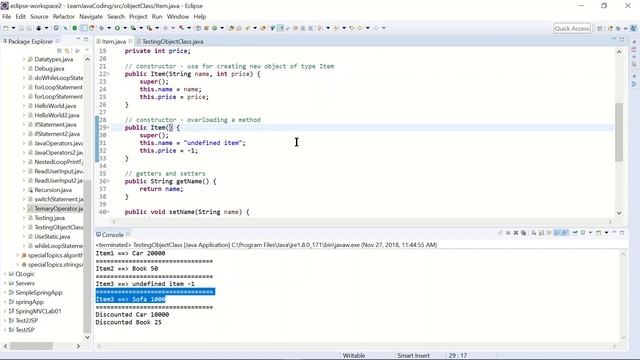
Task: Toggle Scroll Lock in the Console toolbar
Action: (542, 233)
